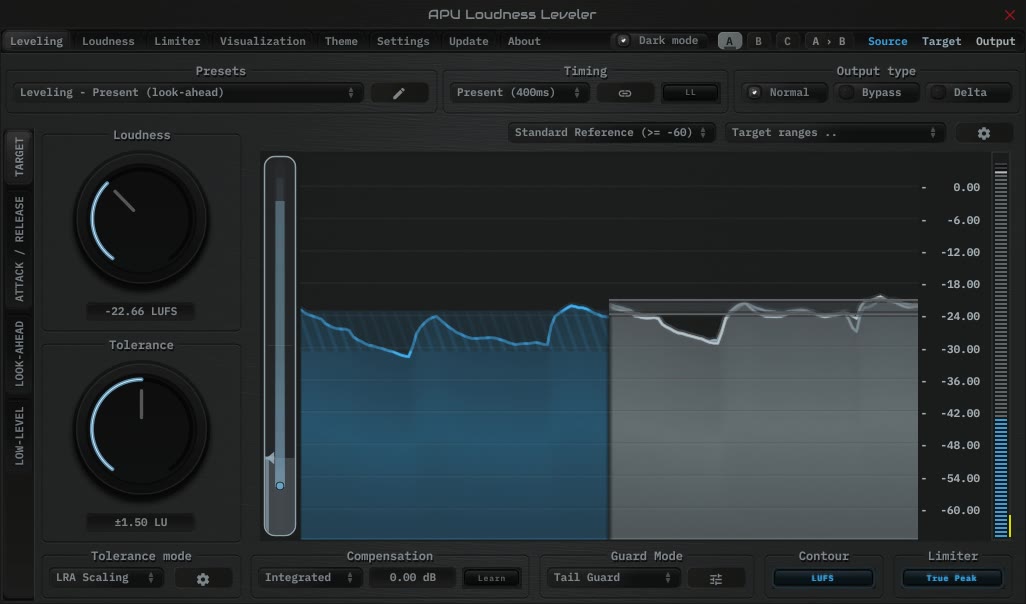Open the Settings tab
The width and height of the screenshot is (1026, 604).
pyautogui.click(x=403, y=41)
